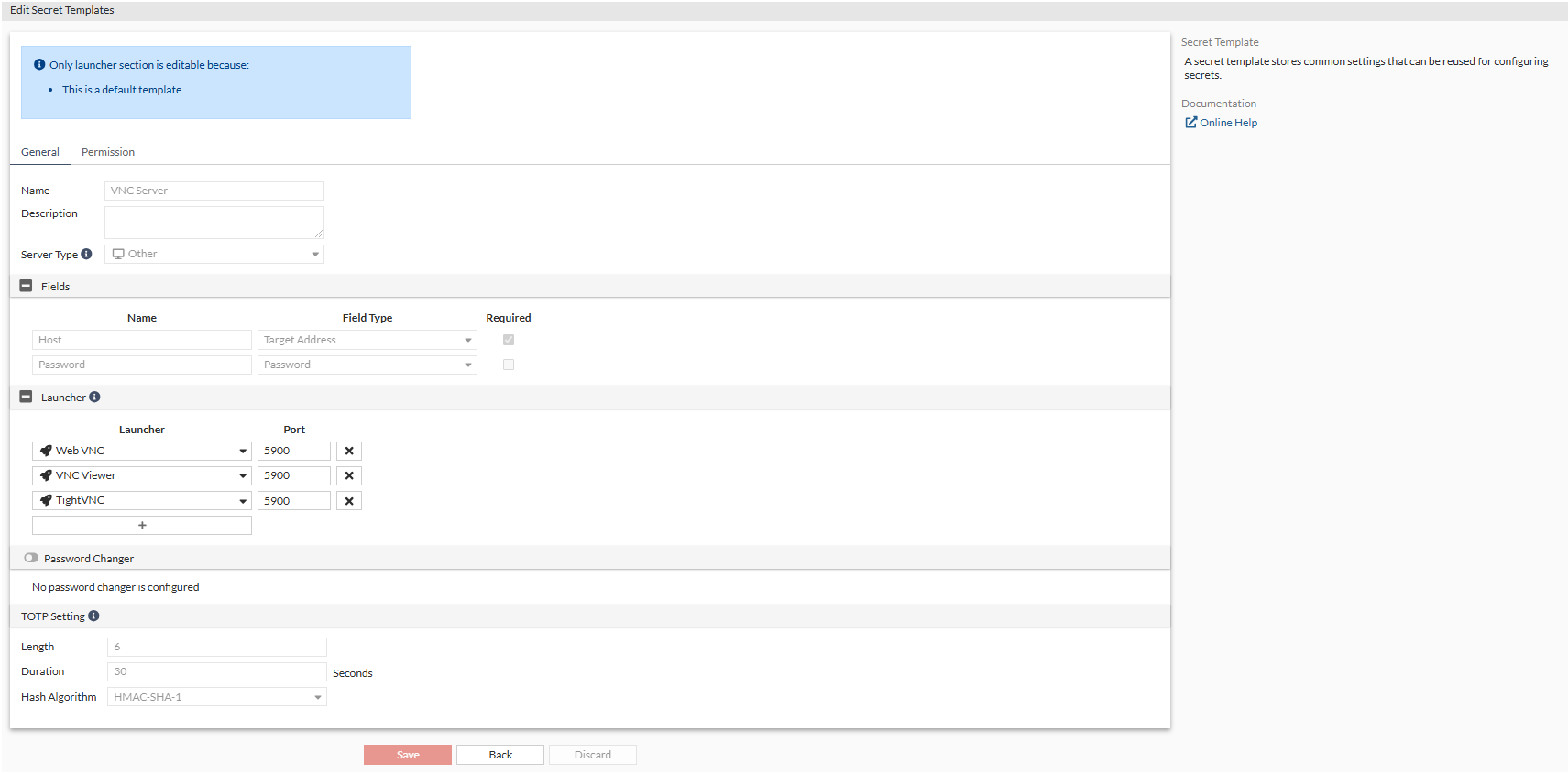Click the Save button
Image resolution: width=1568 pixels, height=774 pixels.
[408, 755]
